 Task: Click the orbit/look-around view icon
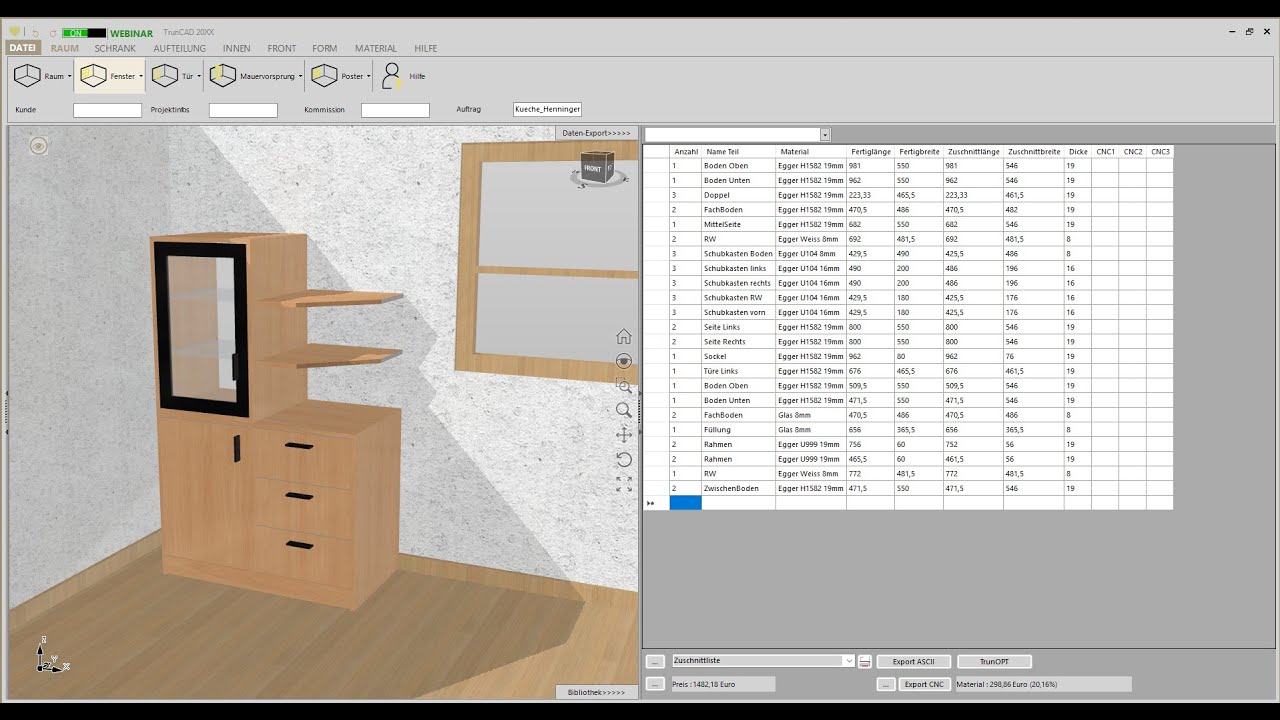pyautogui.click(x=624, y=361)
